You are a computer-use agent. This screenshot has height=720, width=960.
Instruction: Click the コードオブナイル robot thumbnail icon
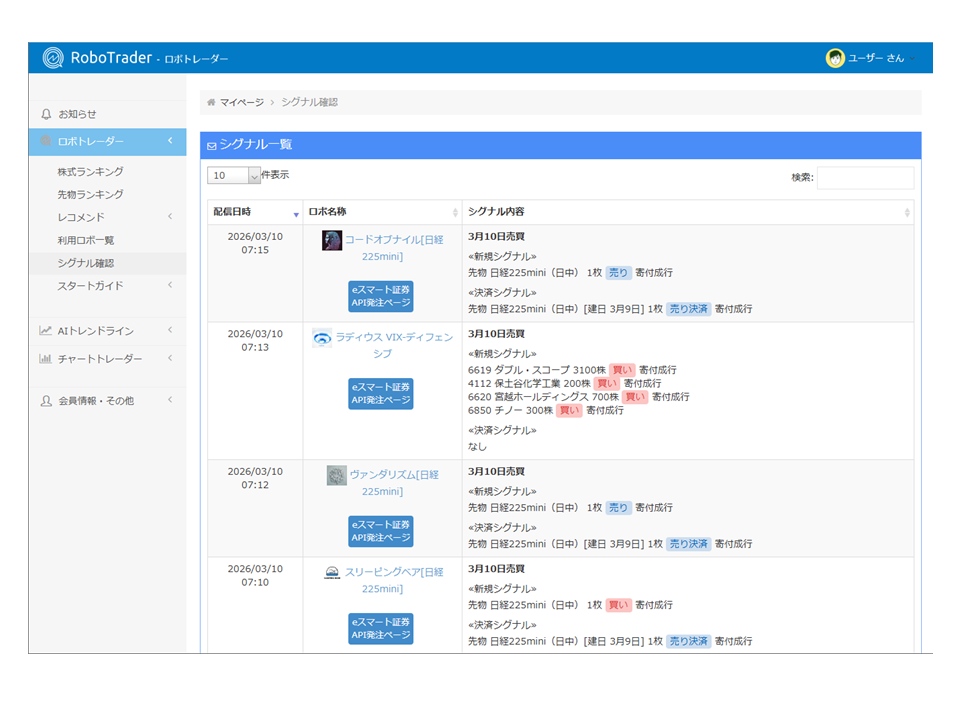[x=332, y=240]
